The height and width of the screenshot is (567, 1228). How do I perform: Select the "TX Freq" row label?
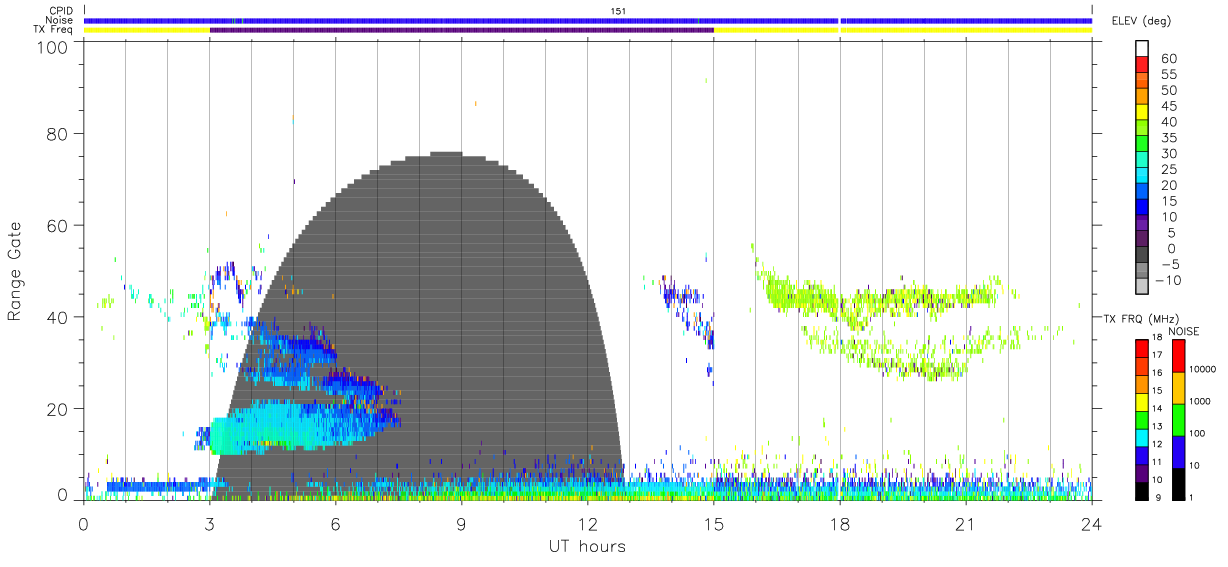point(54,30)
